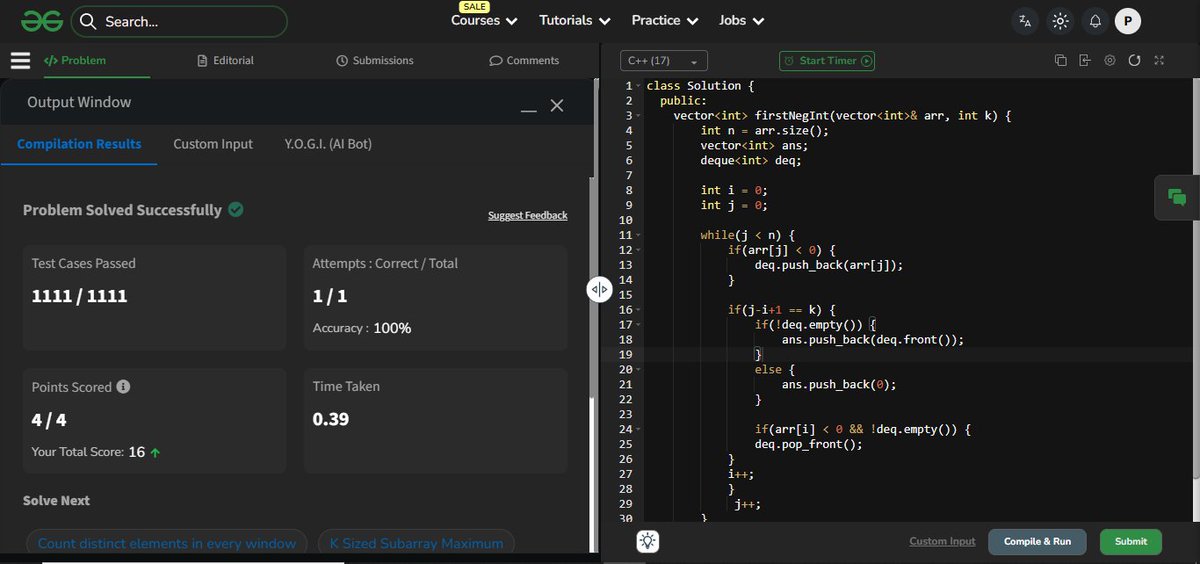Open the profile avatar 'P'
The height and width of the screenshot is (564, 1200).
pyautogui.click(x=1128, y=21)
